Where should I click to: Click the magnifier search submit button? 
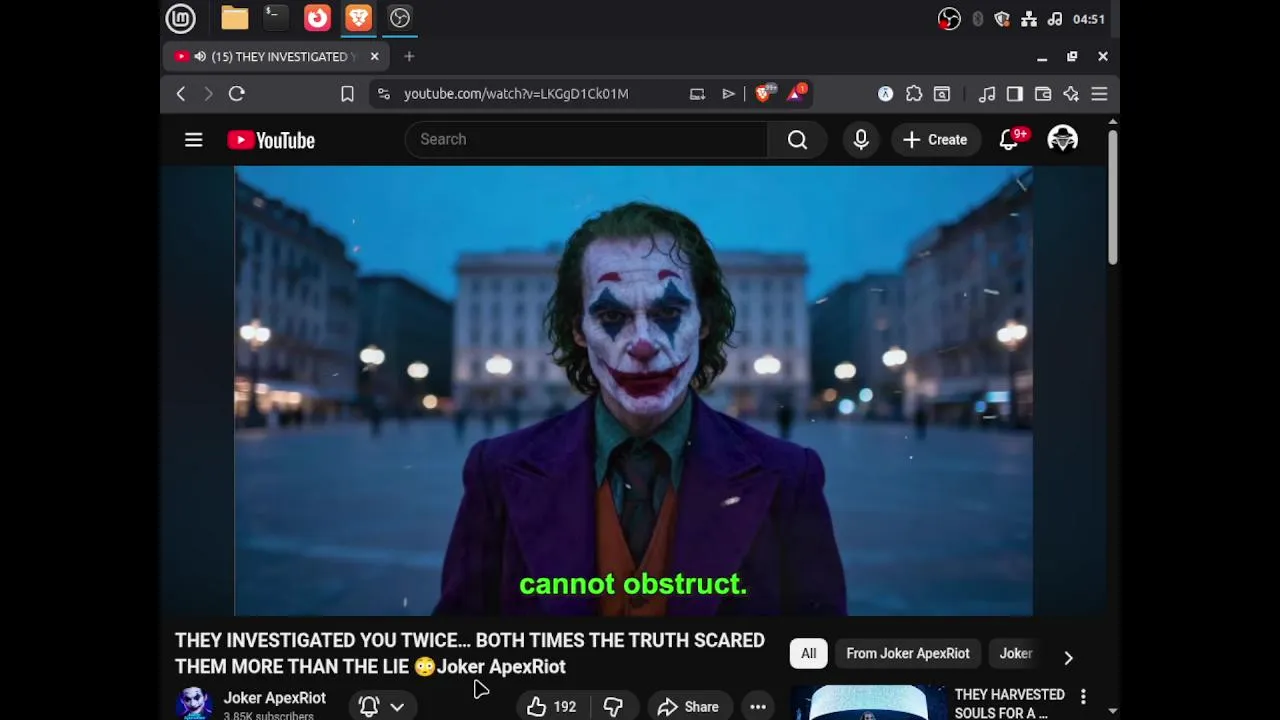(x=797, y=140)
